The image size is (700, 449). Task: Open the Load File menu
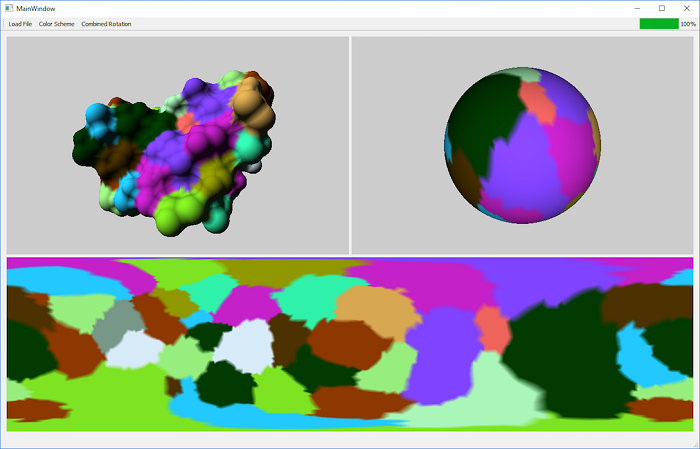(x=20, y=24)
